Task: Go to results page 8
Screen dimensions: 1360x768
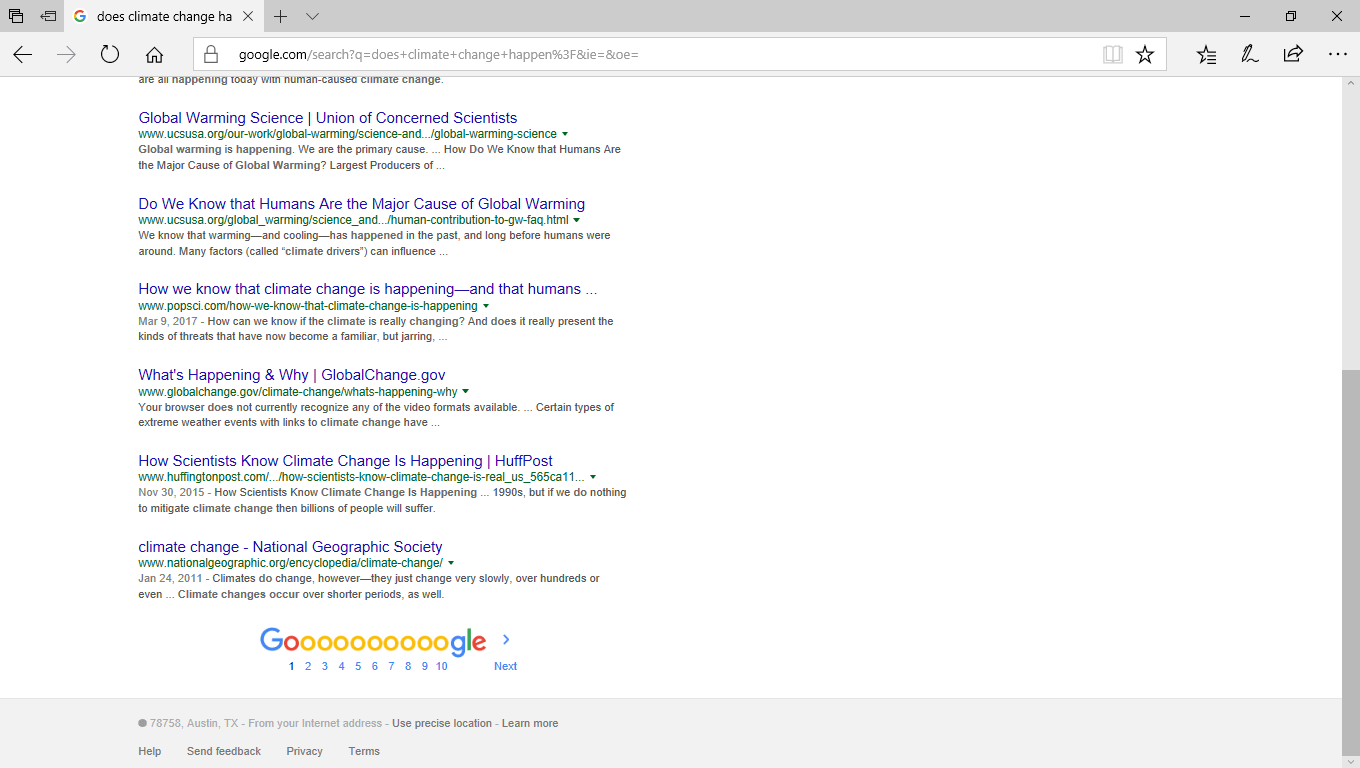Action: point(408,666)
